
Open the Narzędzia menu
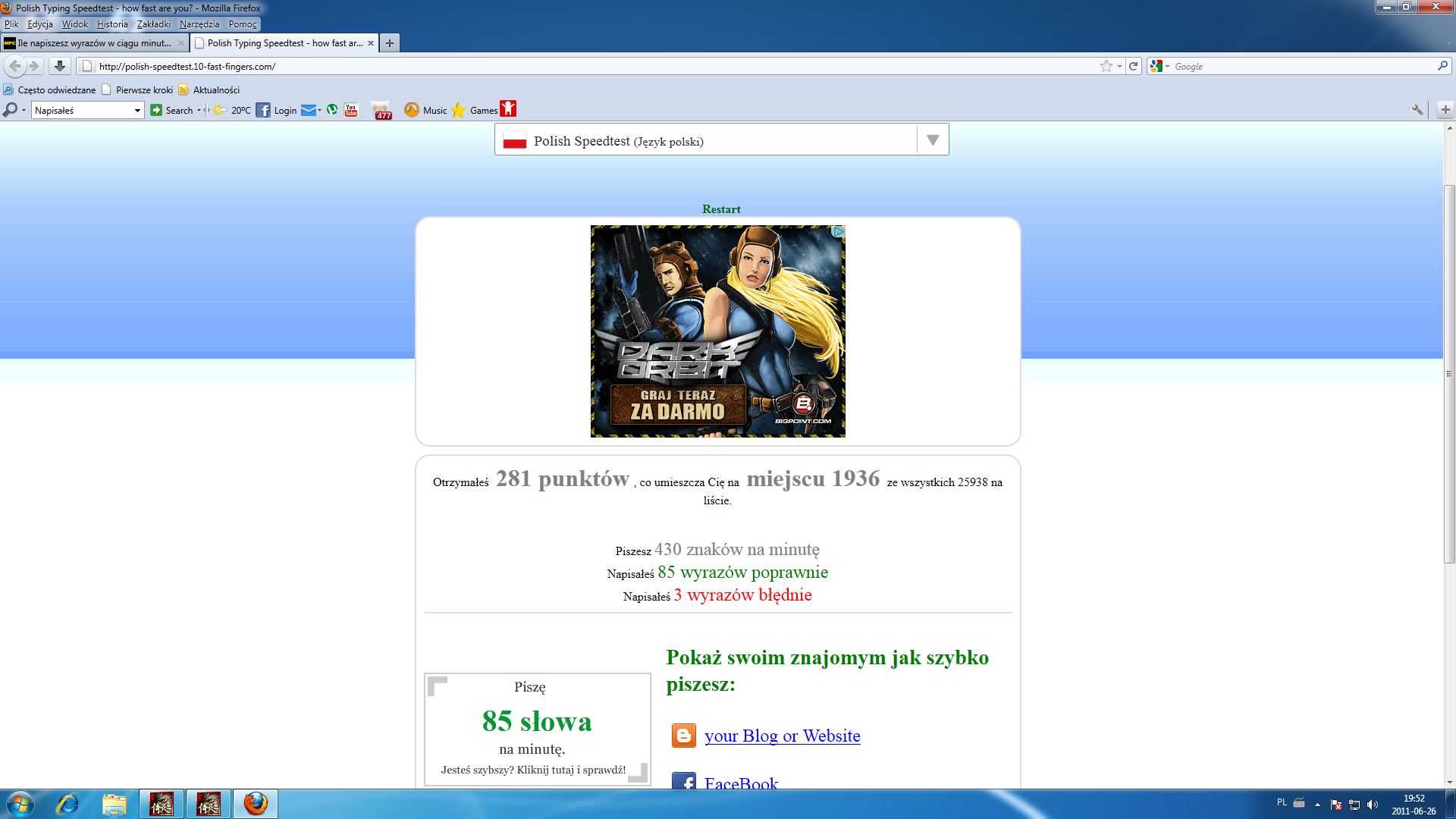point(199,24)
